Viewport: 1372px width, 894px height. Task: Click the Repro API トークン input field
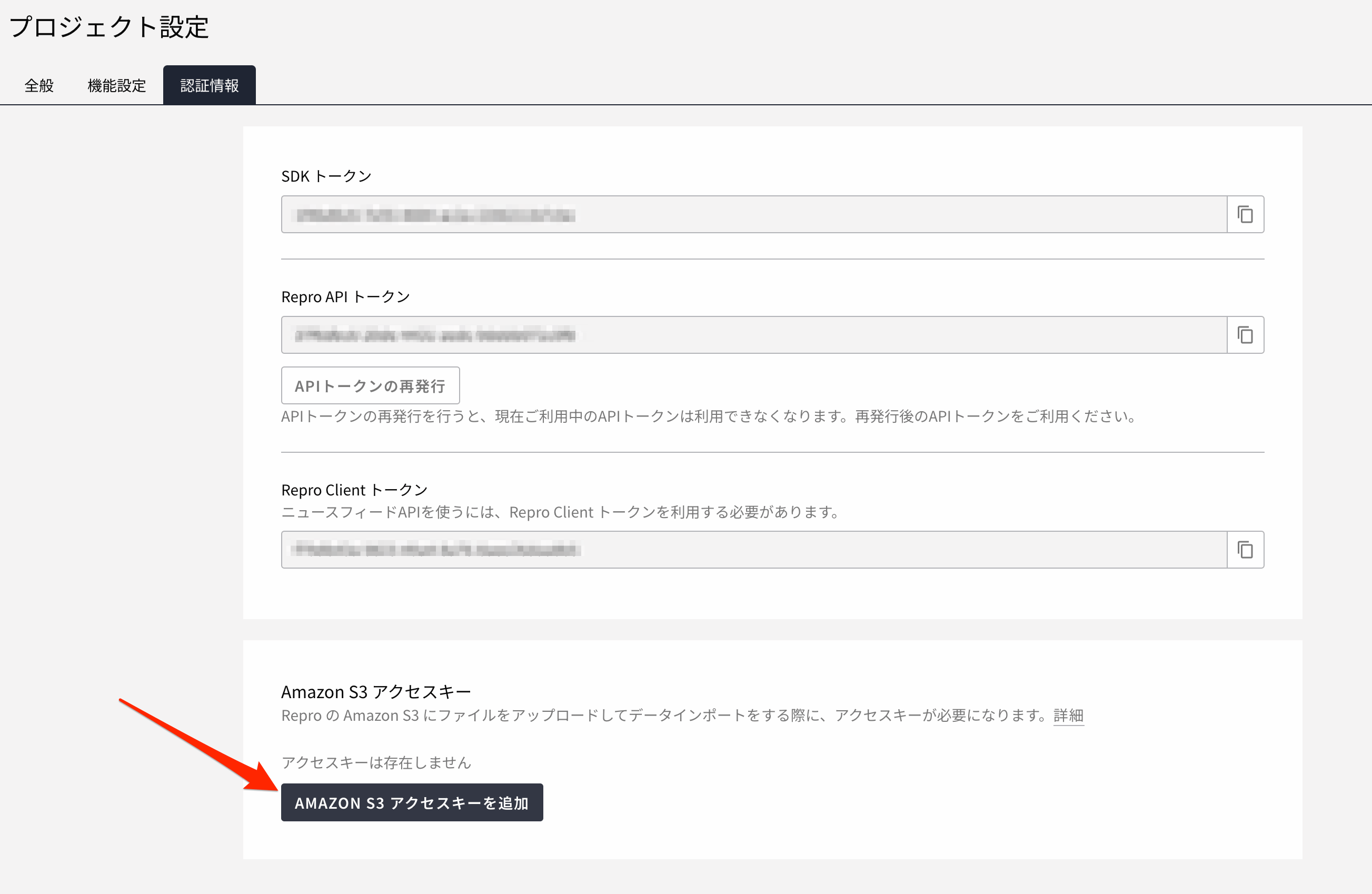click(x=754, y=335)
